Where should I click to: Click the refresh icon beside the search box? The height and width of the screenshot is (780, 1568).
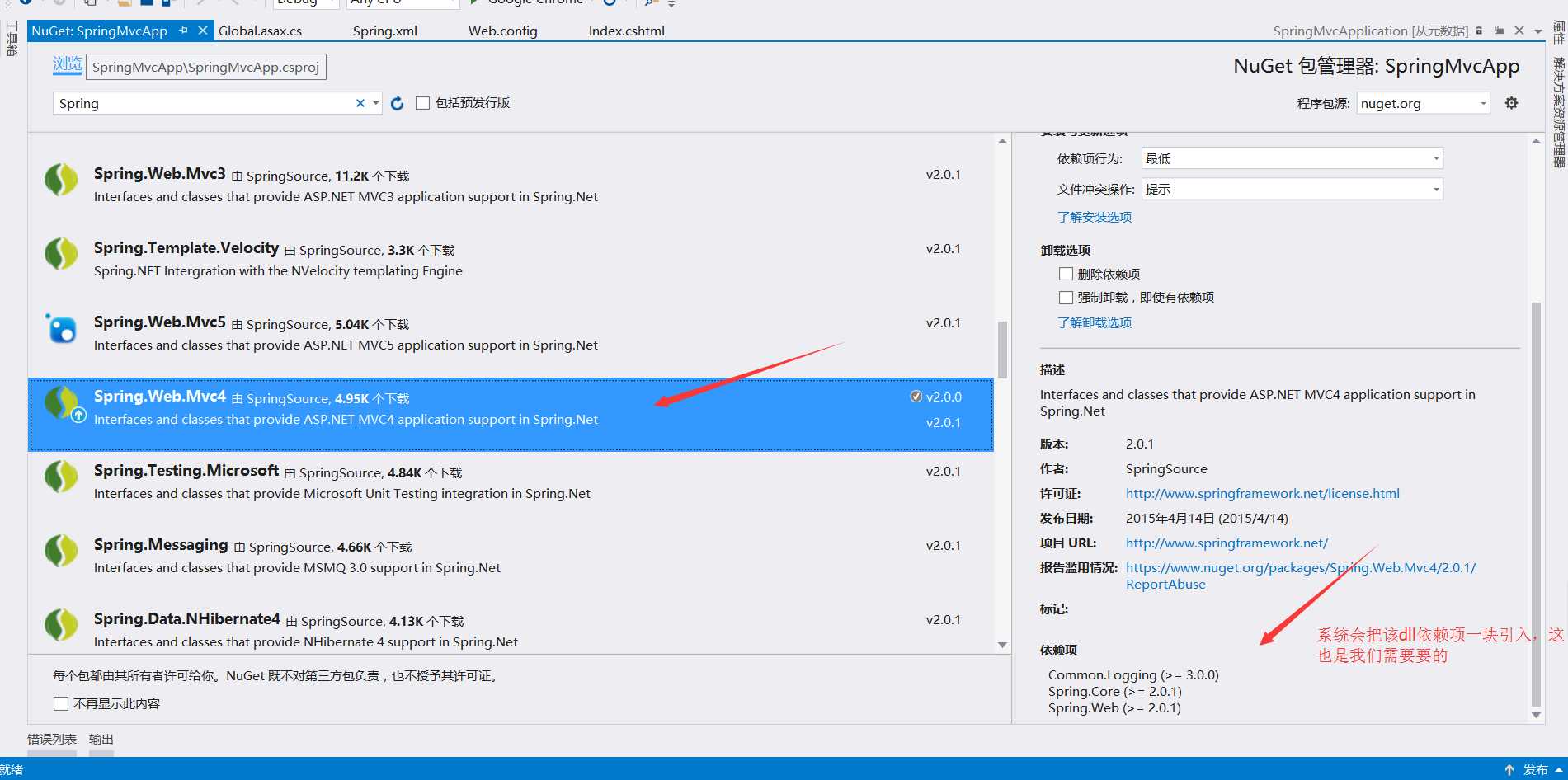tap(397, 103)
